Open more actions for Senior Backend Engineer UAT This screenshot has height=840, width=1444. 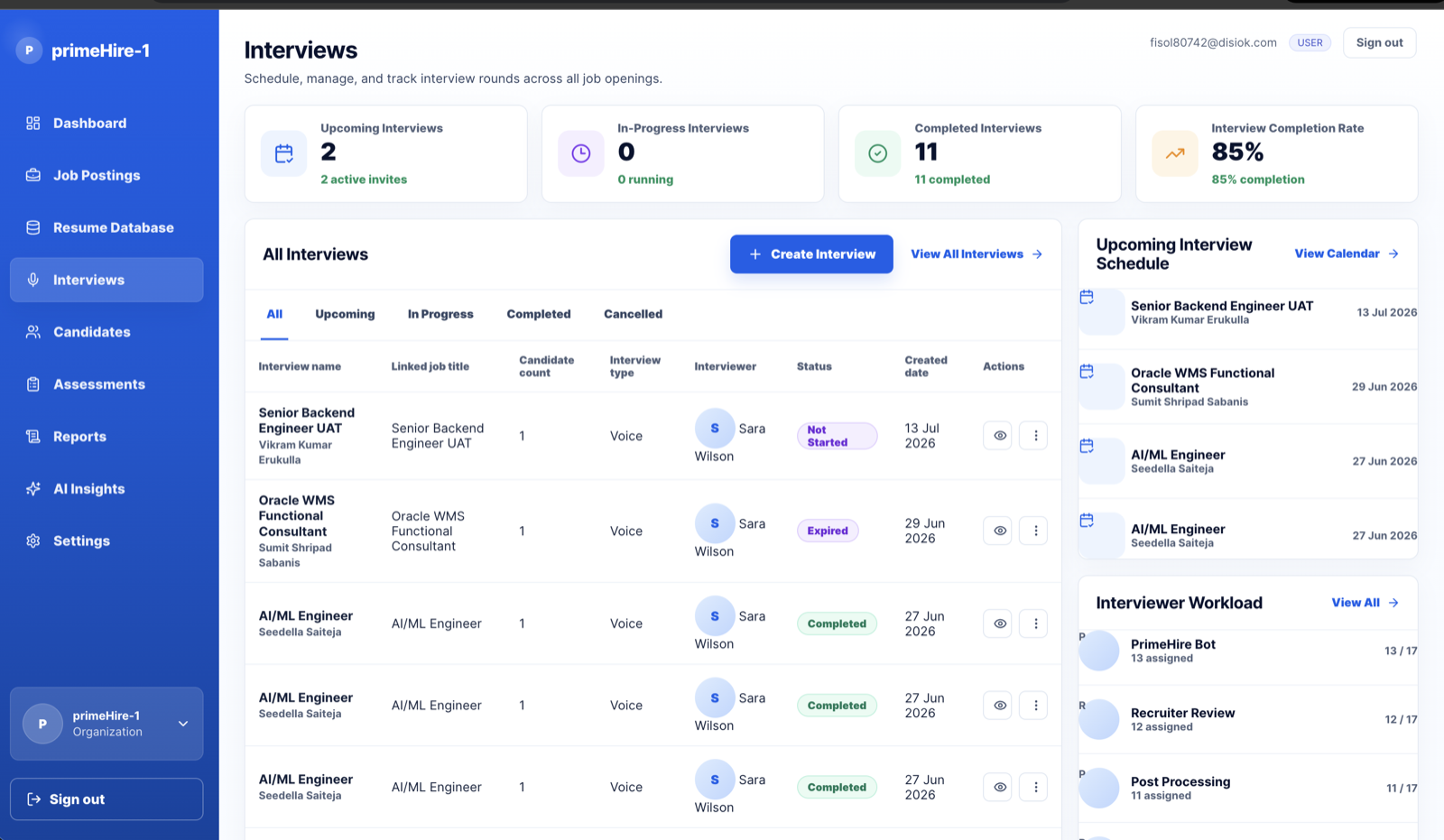pos(1034,436)
